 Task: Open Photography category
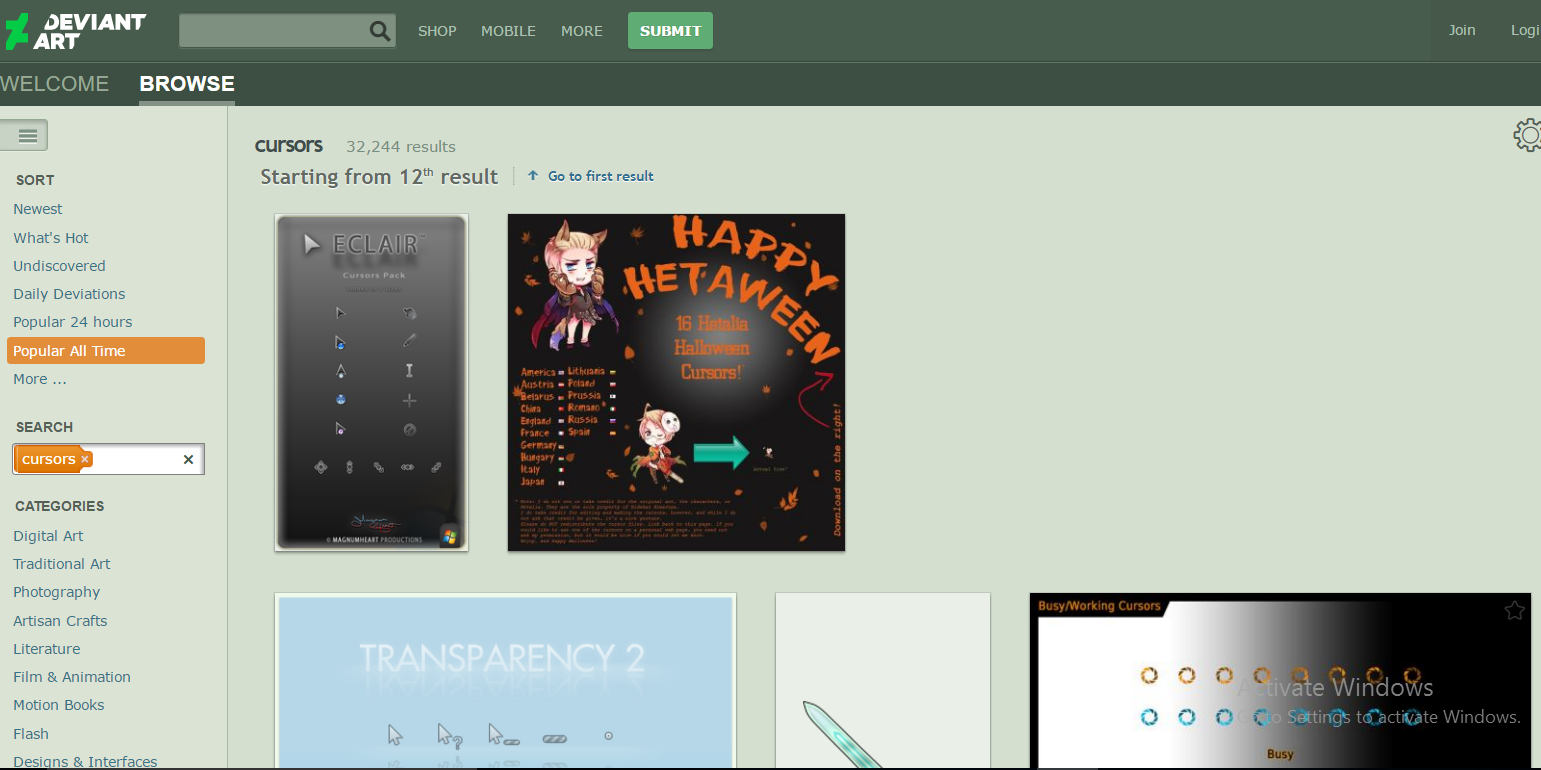pos(57,592)
